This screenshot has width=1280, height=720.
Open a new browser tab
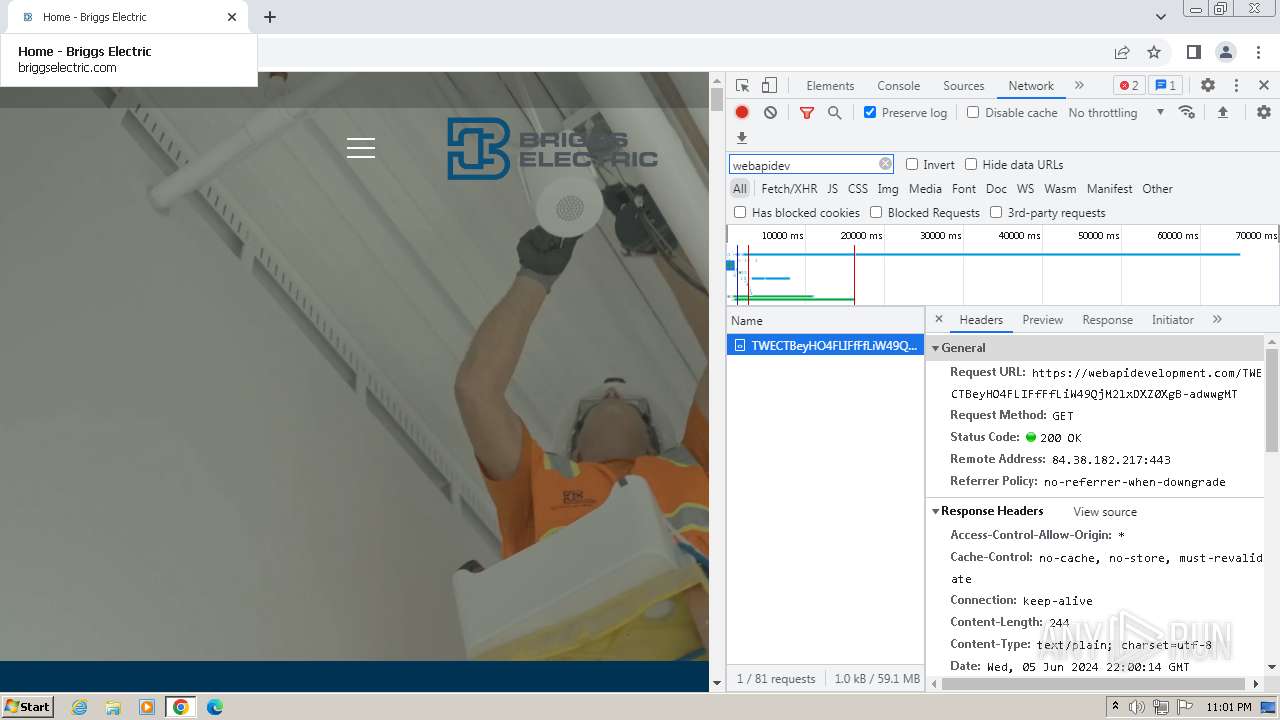click(270, 17)
